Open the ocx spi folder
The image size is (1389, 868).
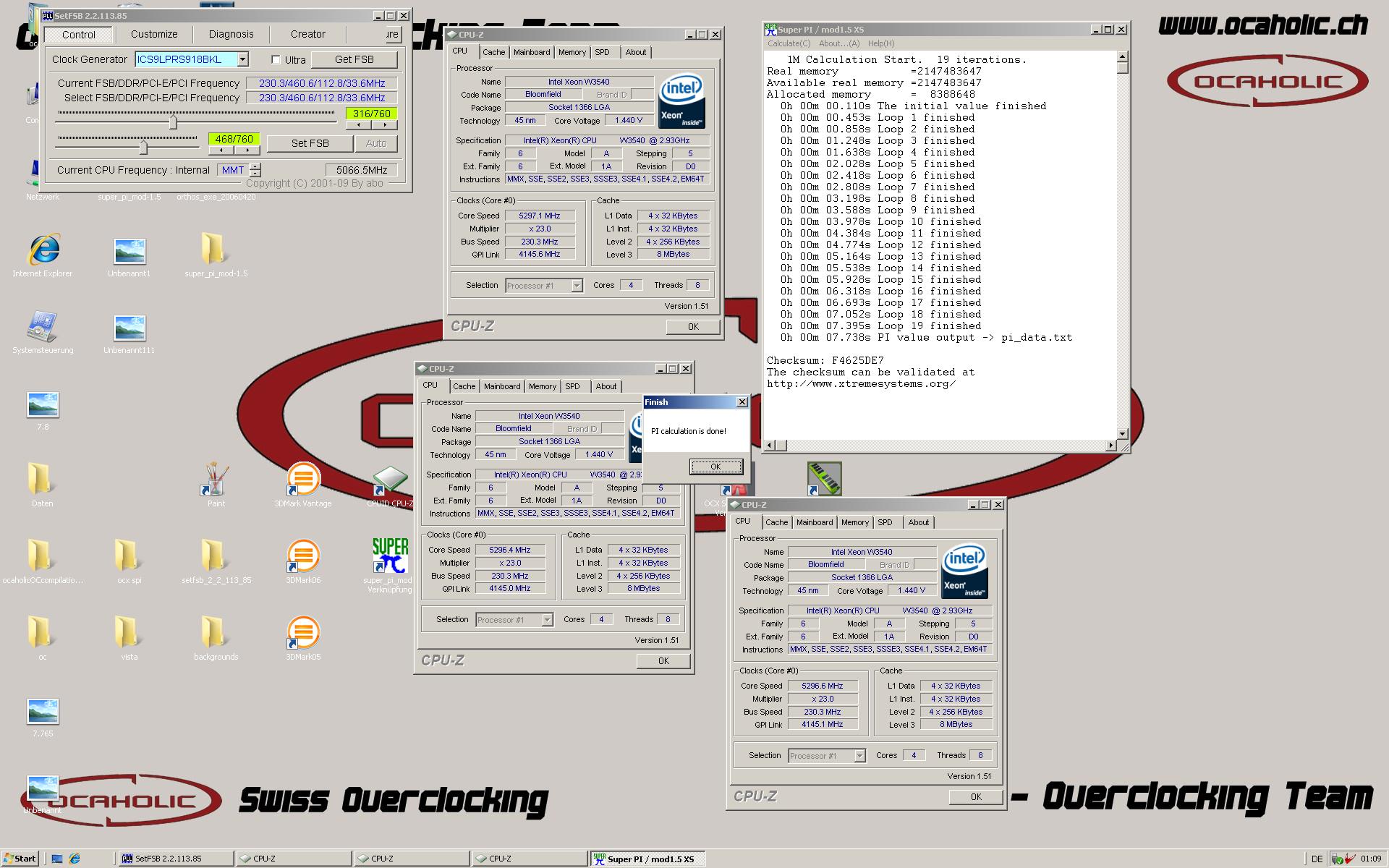[127, 556]
